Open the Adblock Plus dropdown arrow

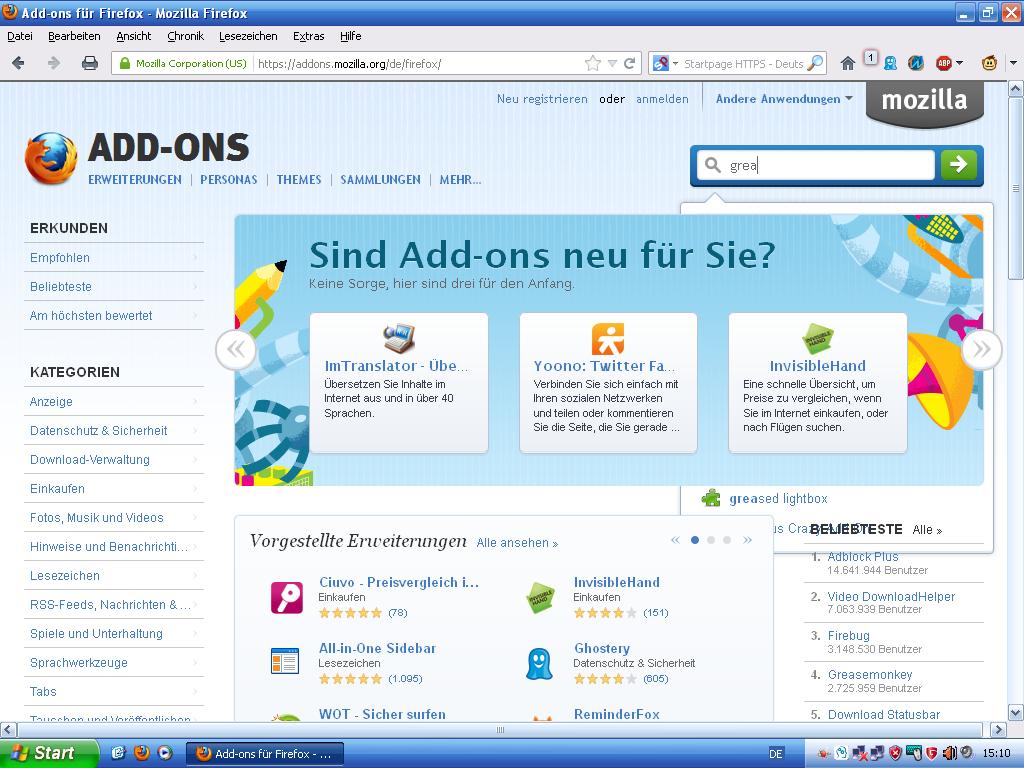tap(959, 63)
